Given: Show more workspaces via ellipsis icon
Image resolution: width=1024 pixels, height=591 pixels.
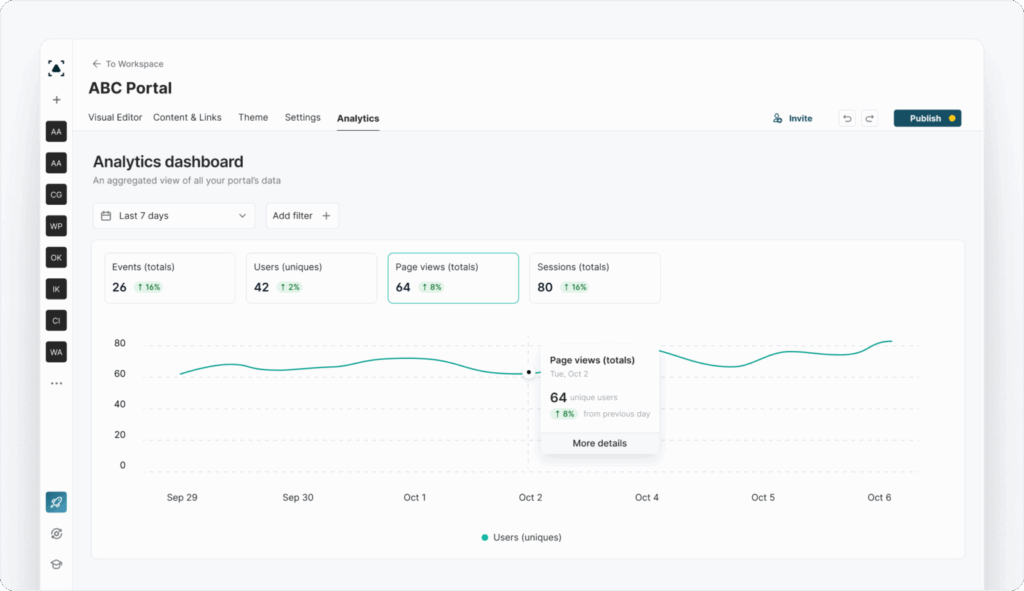Looking at the screenshot, I should click(x=56, y=383).
